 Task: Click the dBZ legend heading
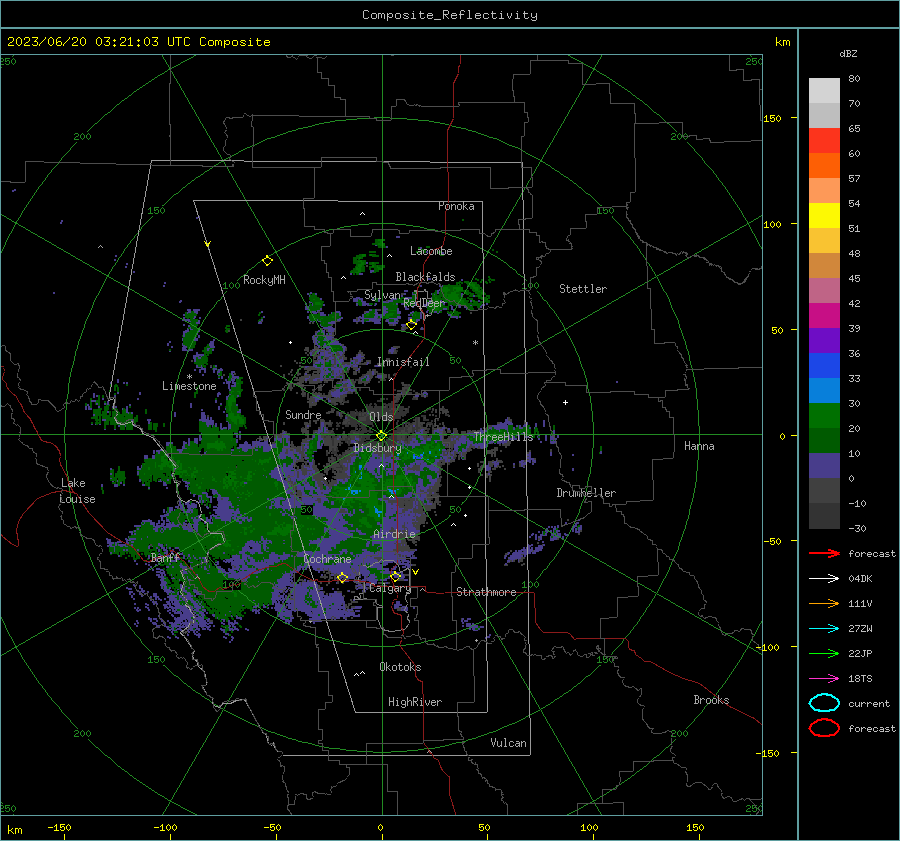click(848, 53)
